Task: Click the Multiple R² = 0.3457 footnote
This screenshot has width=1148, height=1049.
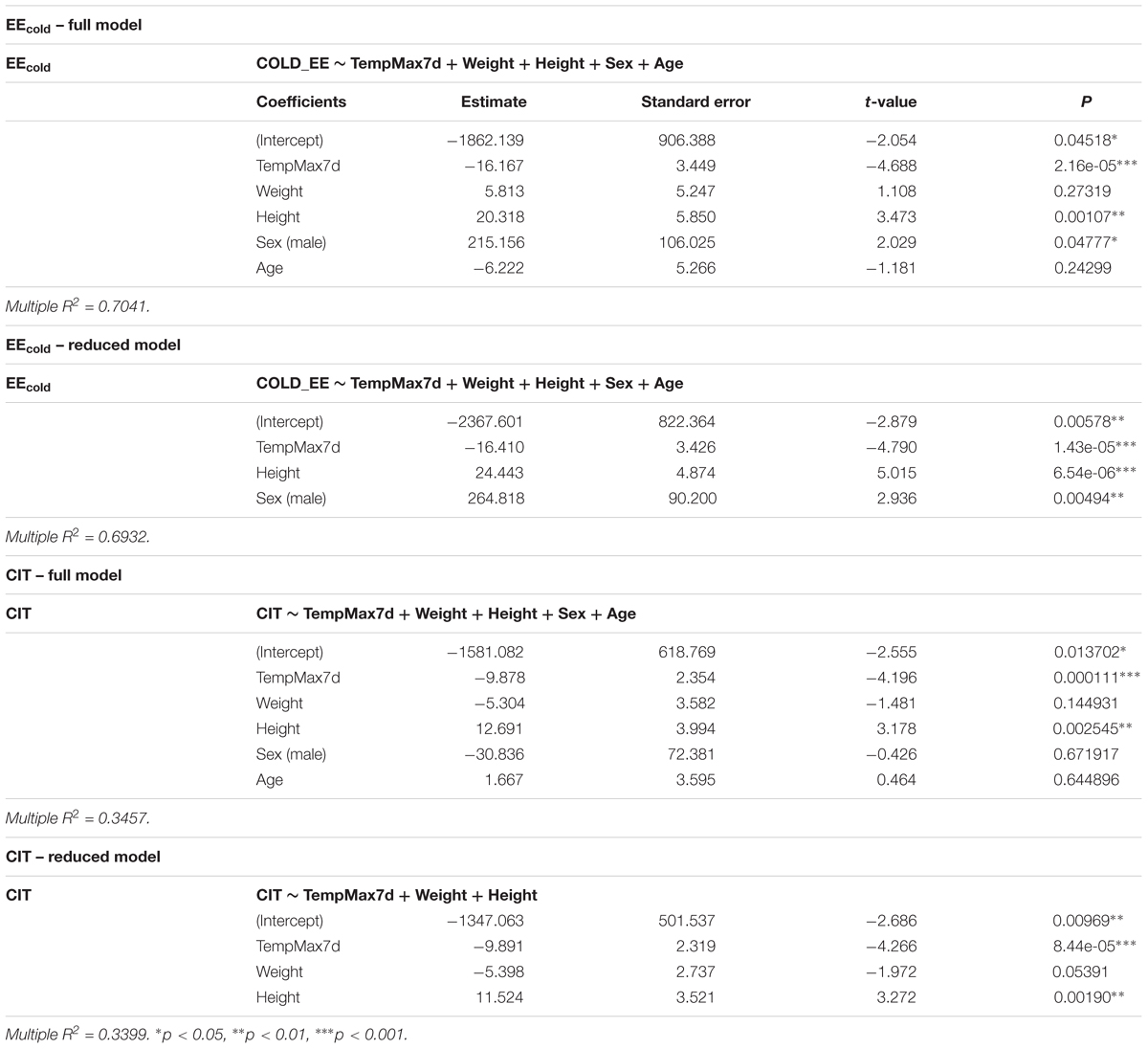Action: 77,818
